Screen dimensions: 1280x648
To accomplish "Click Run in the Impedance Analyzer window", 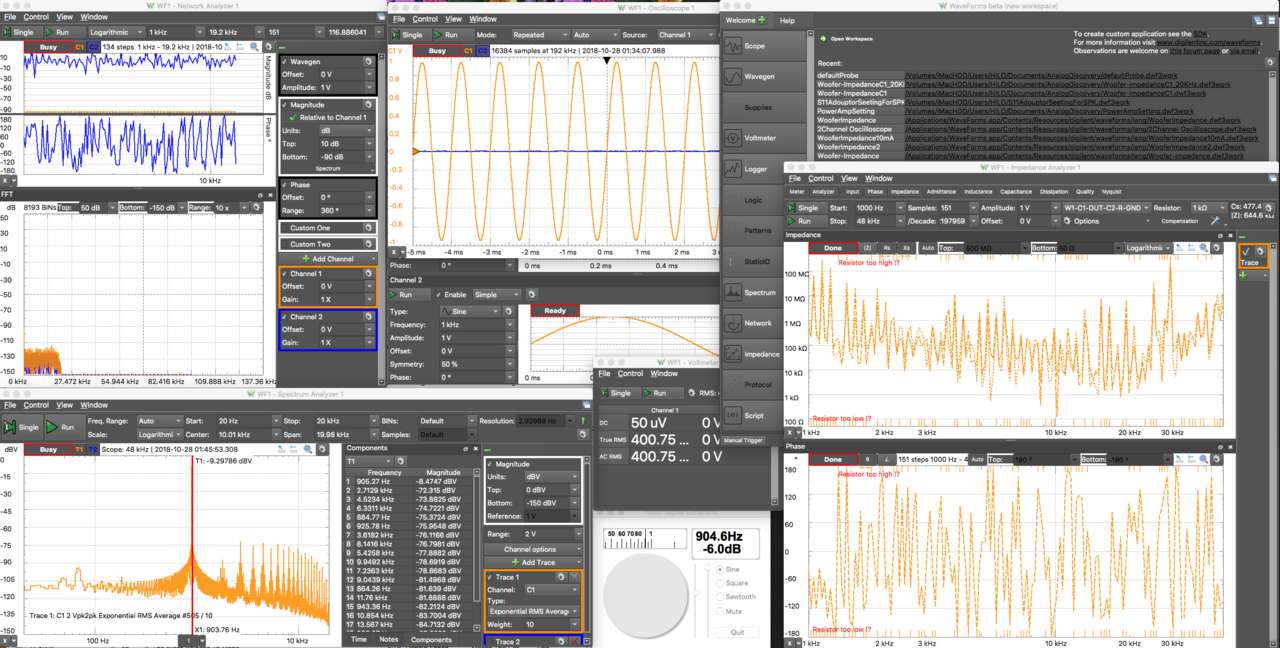I will [x=806, y=221].
